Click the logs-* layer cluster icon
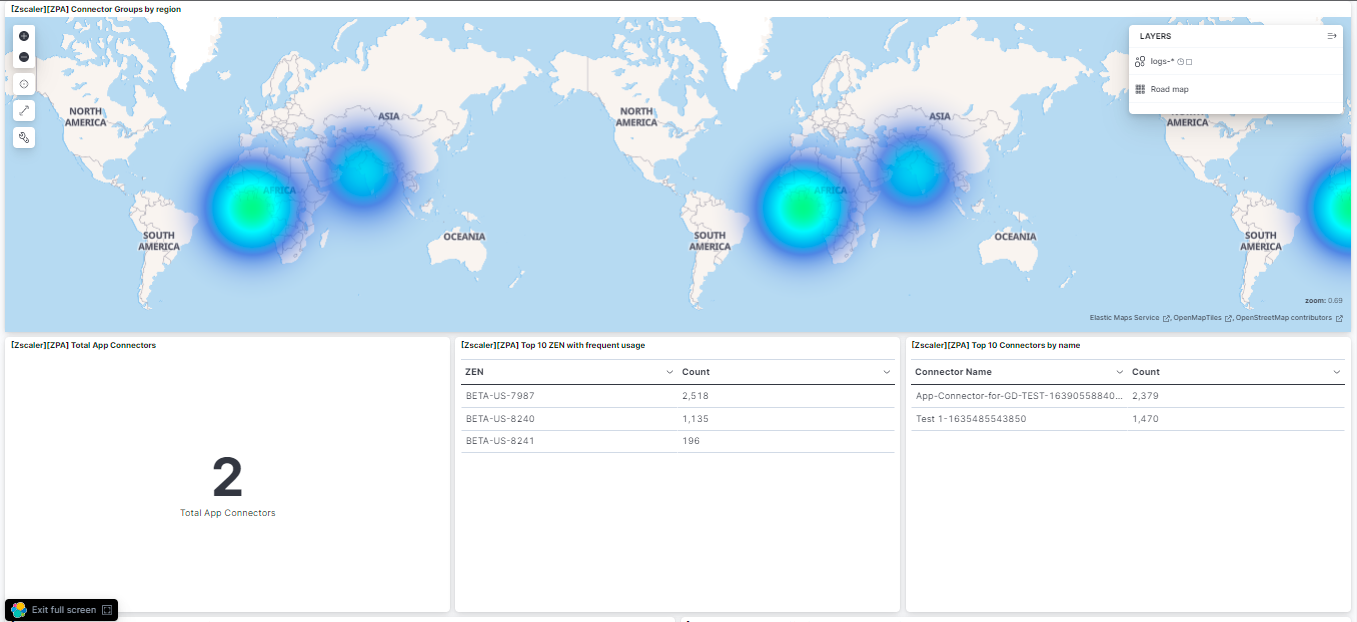The height and width of the screenshot is (622, 1357). pyautogui.click(x=1140, y=61)
